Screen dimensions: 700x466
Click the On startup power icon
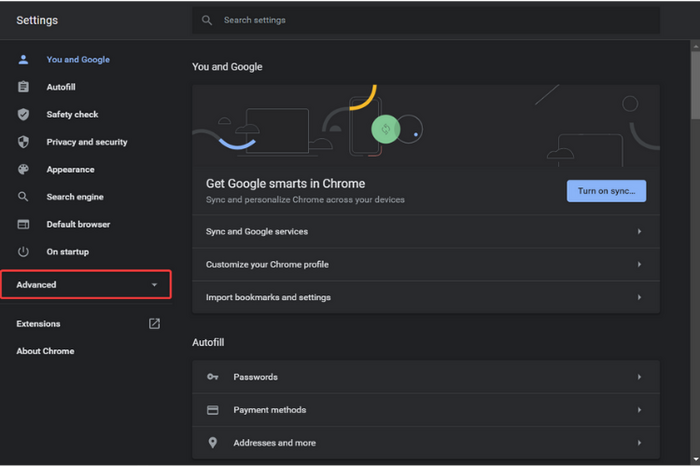23,252
